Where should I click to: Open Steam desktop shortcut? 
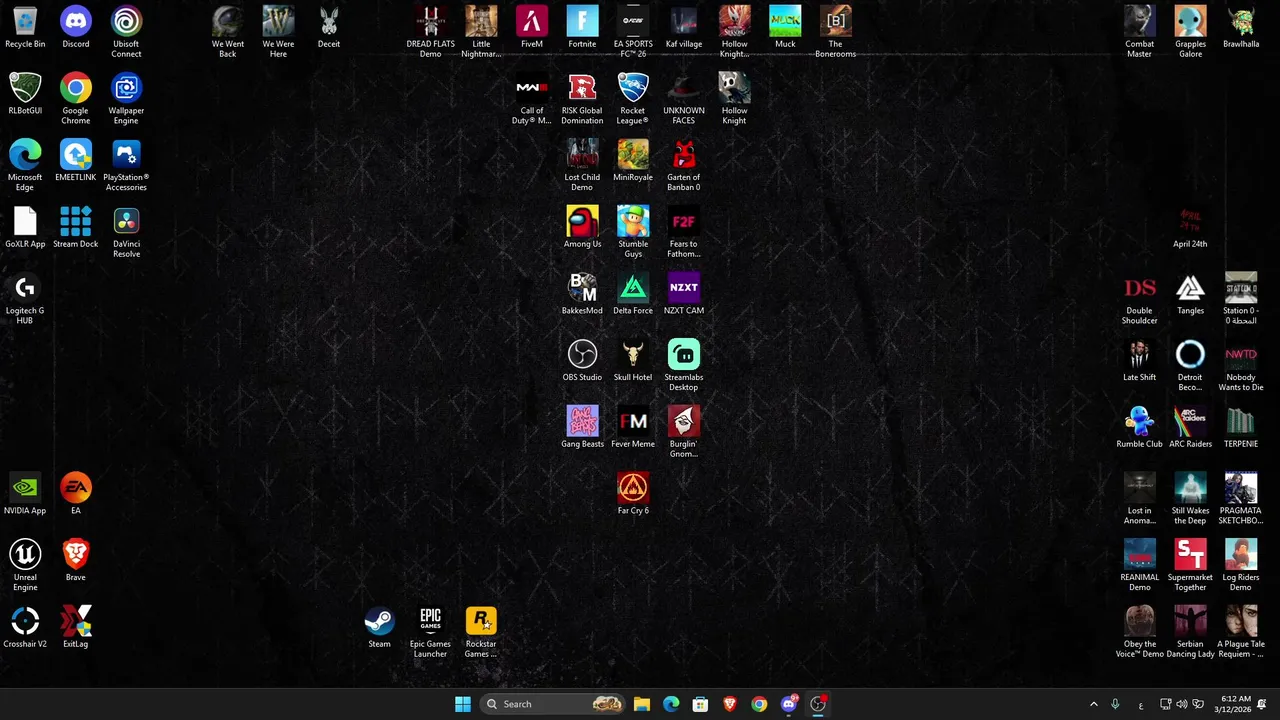(379, 628)
